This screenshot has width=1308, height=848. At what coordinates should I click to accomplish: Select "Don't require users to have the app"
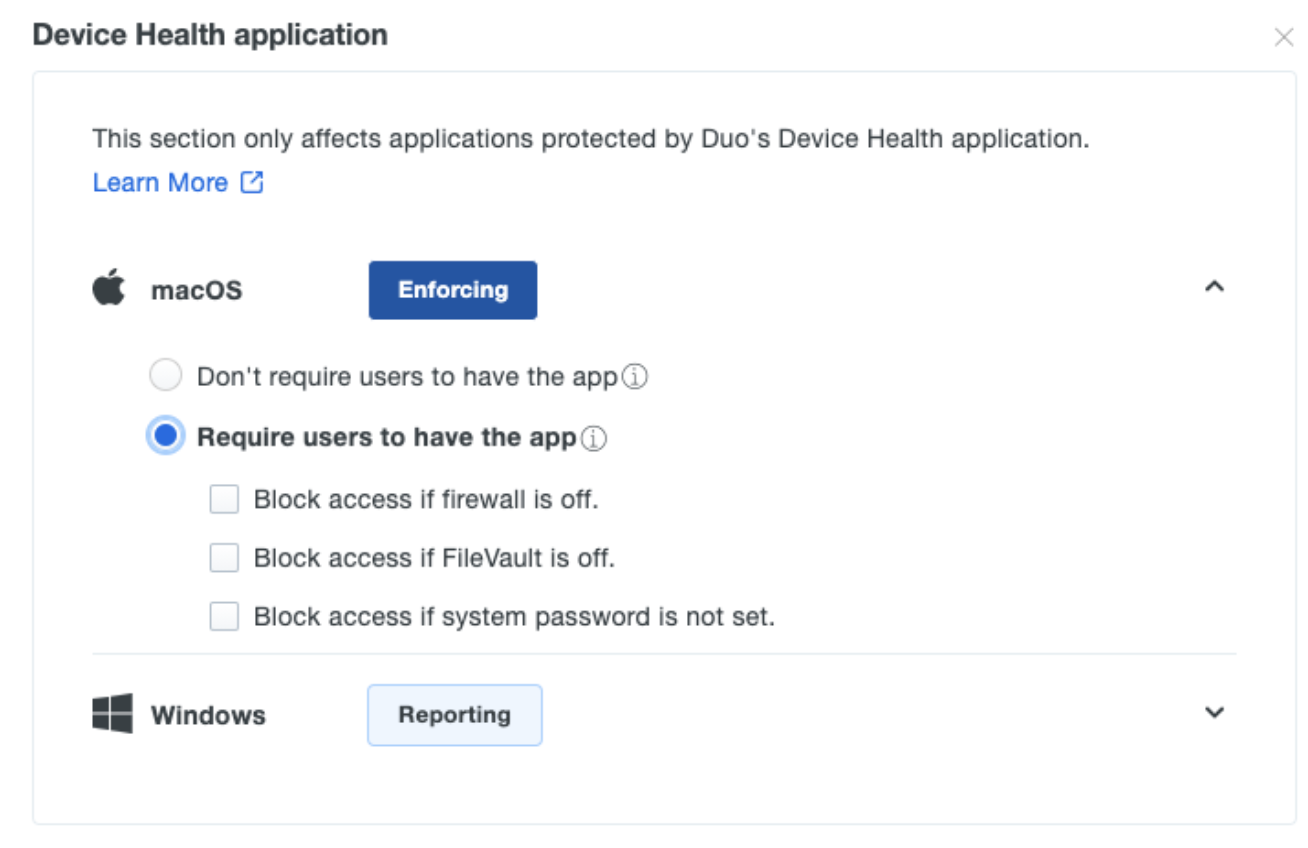click(x=165, y=375)
